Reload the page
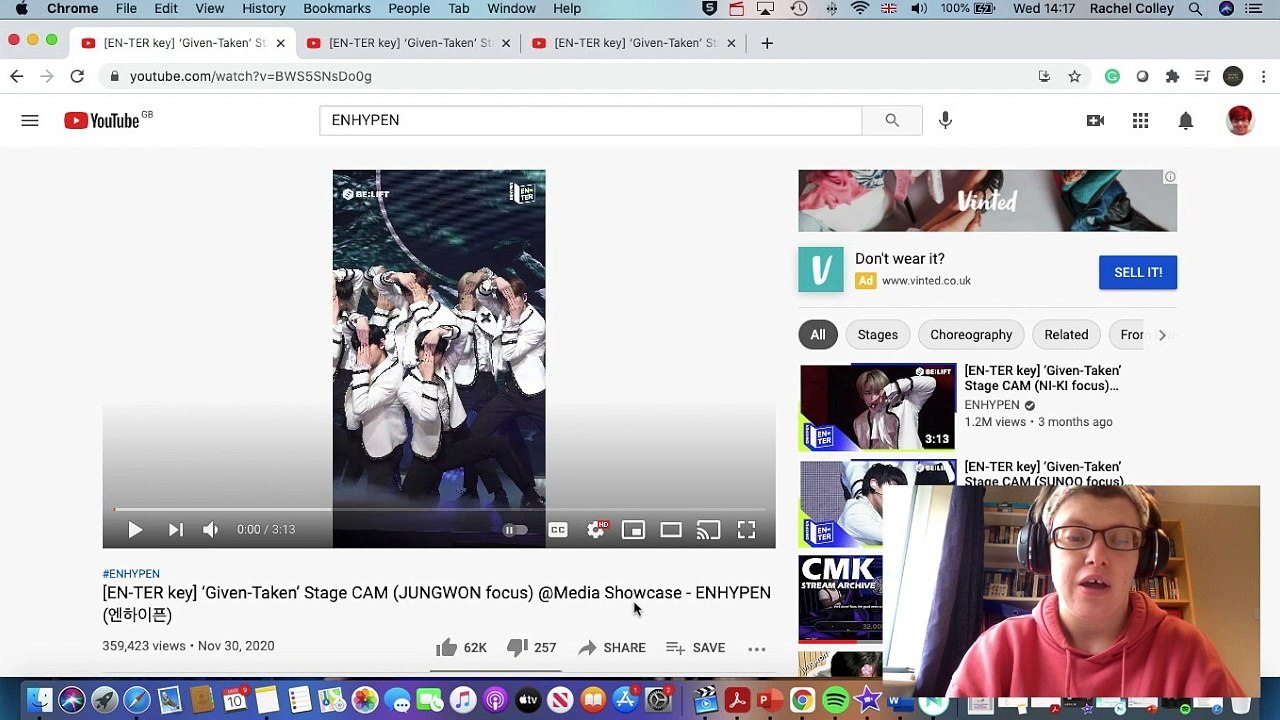Viewport: 1280px width, 720px height. pyautogui.click(x=77, y=76)
